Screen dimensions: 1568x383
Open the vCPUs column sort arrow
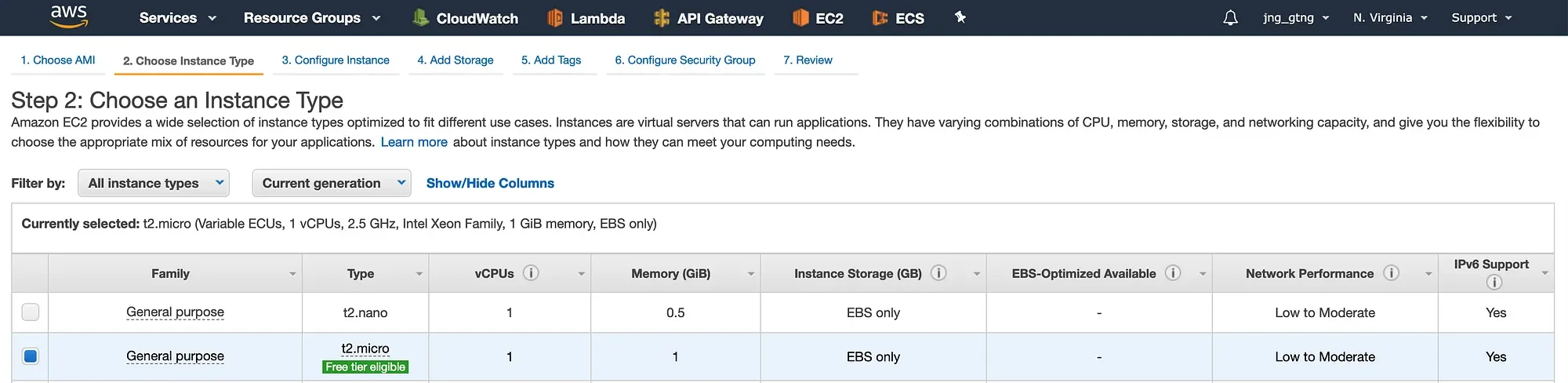coord(582,274)
